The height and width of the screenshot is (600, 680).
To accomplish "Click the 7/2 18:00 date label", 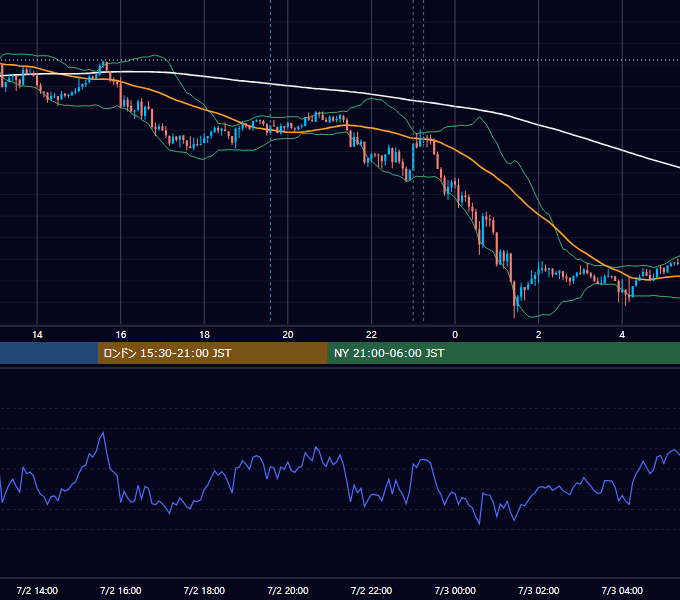I will (204, 590).
